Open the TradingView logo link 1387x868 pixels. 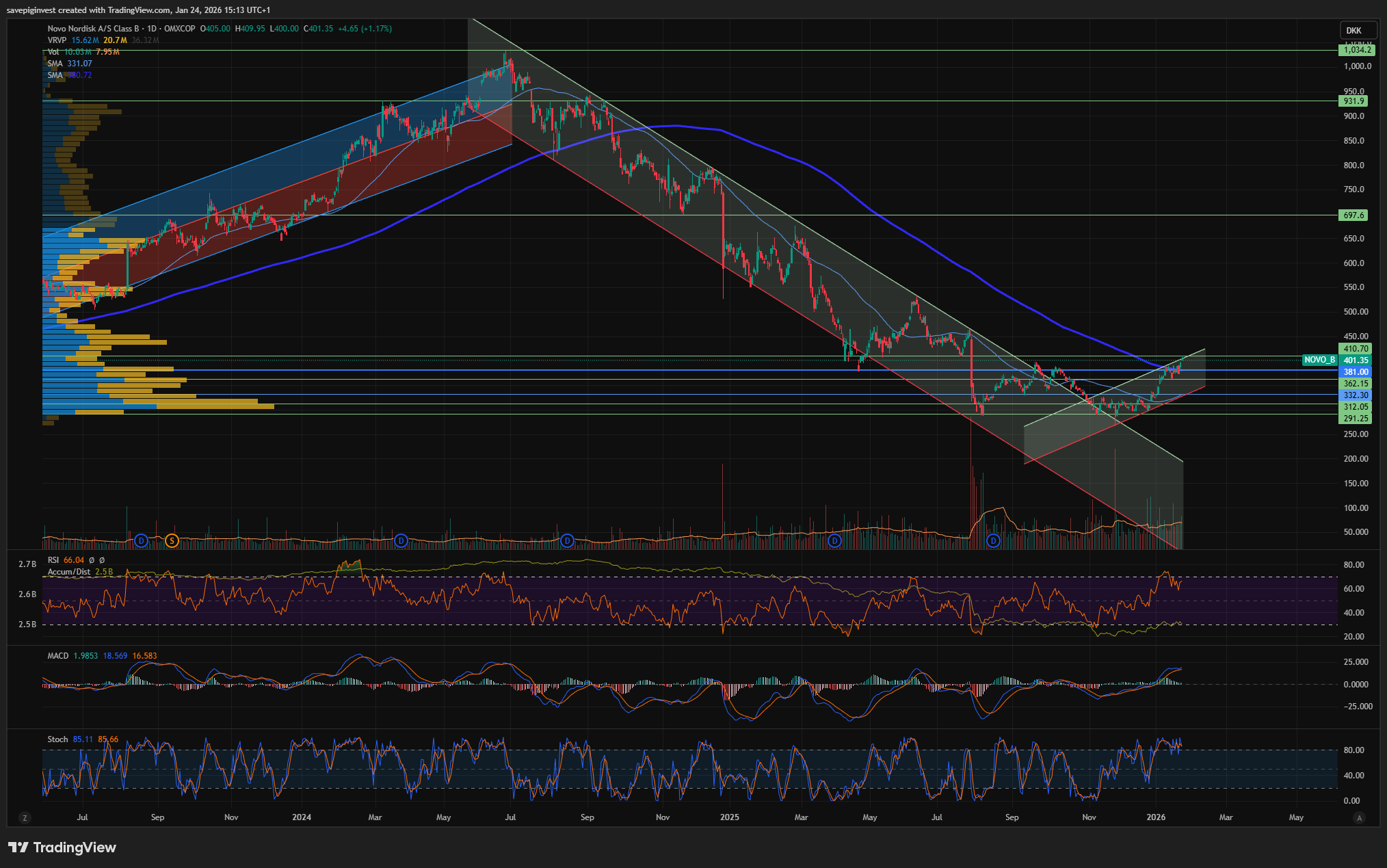pos(62,847)
